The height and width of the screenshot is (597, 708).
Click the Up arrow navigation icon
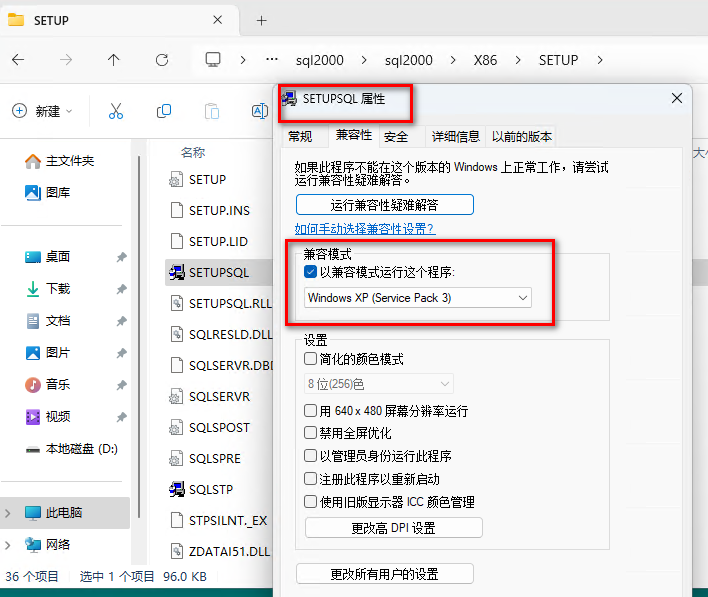113,60
